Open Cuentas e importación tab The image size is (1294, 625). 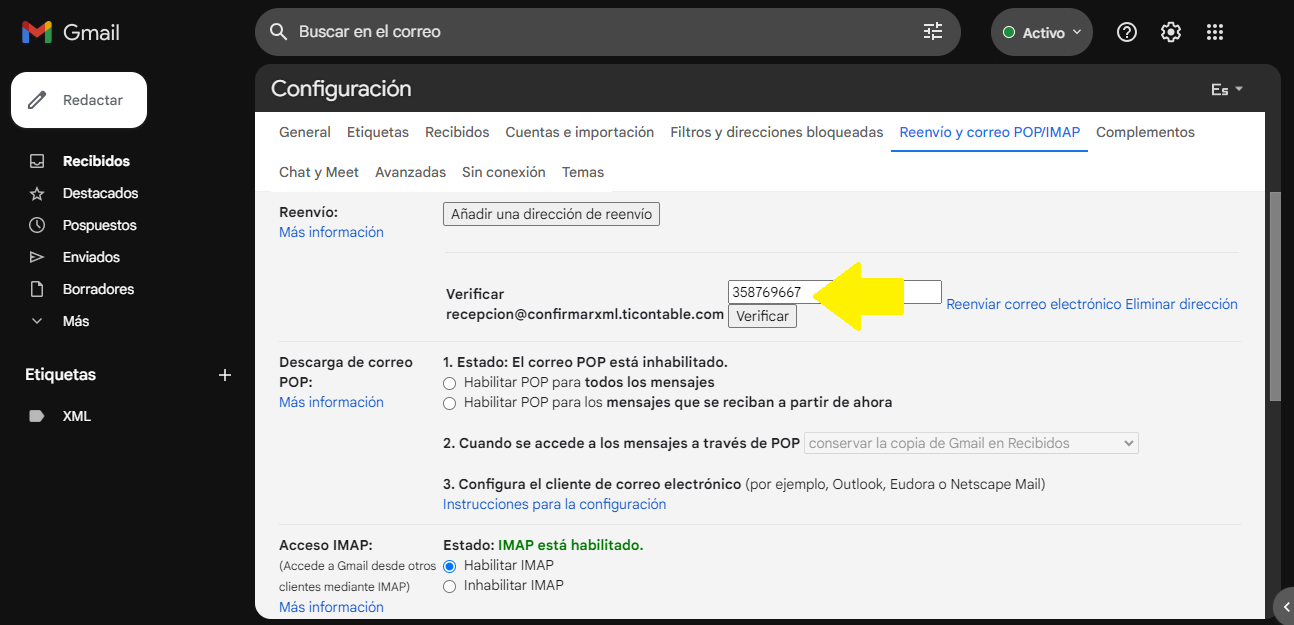pyautogui.click(x=580, y=132)
